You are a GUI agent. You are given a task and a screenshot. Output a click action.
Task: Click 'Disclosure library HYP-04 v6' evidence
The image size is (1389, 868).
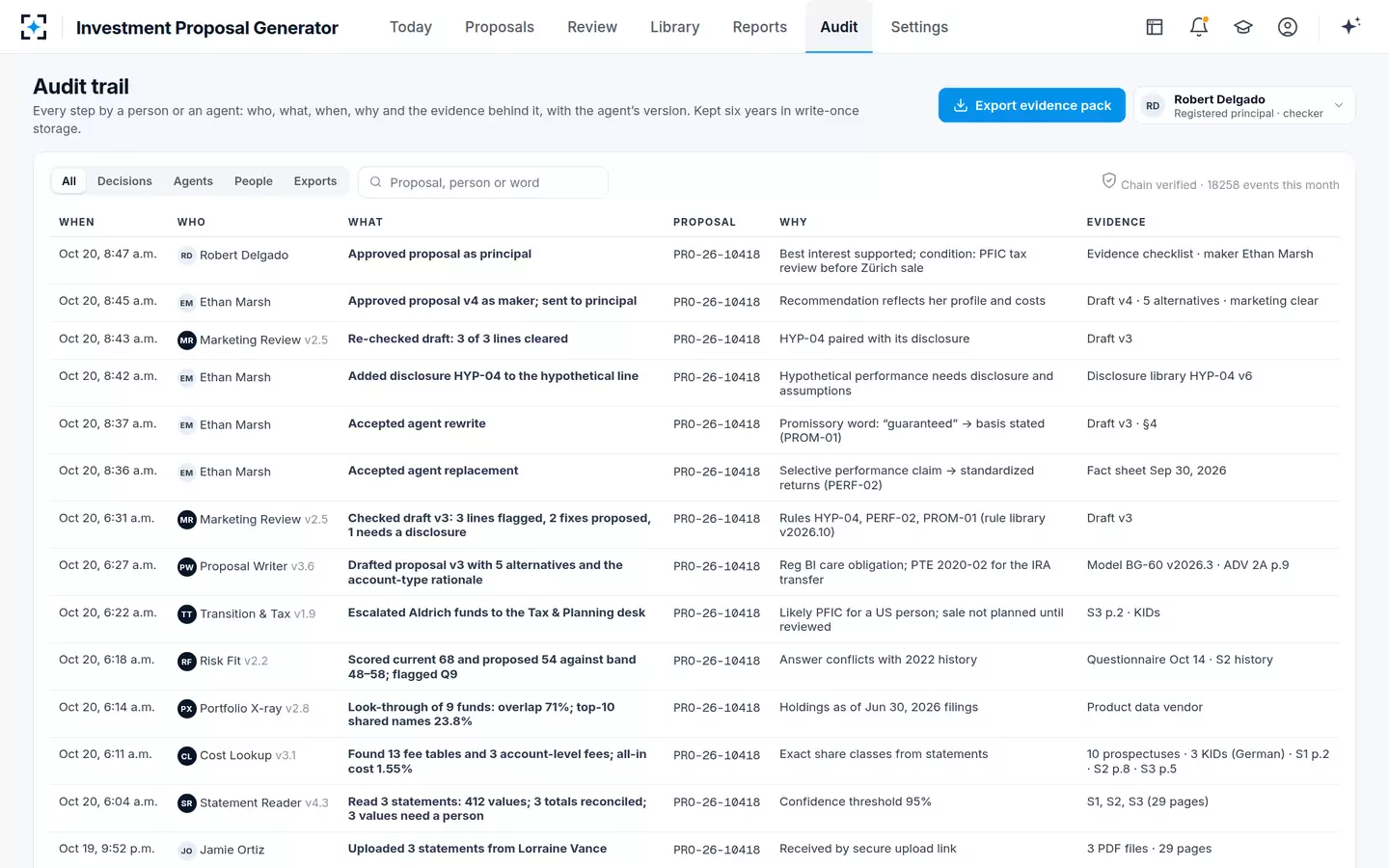click(1169, 376)
